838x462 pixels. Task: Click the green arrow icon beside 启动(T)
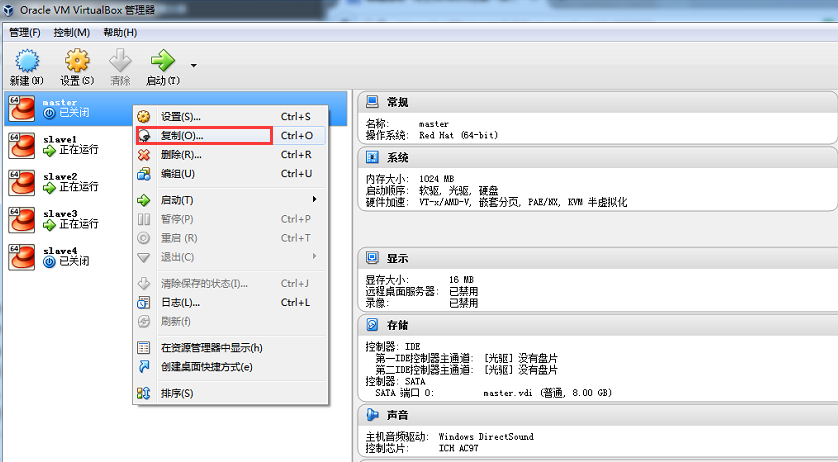(144, 200)
